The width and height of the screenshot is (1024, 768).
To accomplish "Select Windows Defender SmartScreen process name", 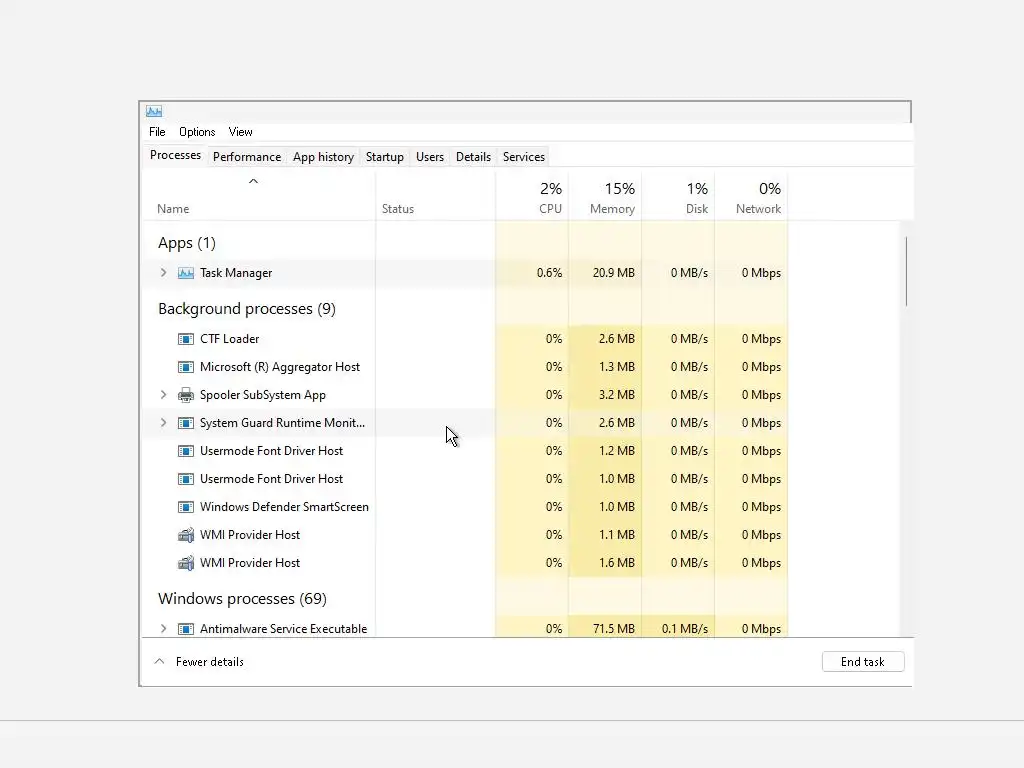I will tap(284, 507).
